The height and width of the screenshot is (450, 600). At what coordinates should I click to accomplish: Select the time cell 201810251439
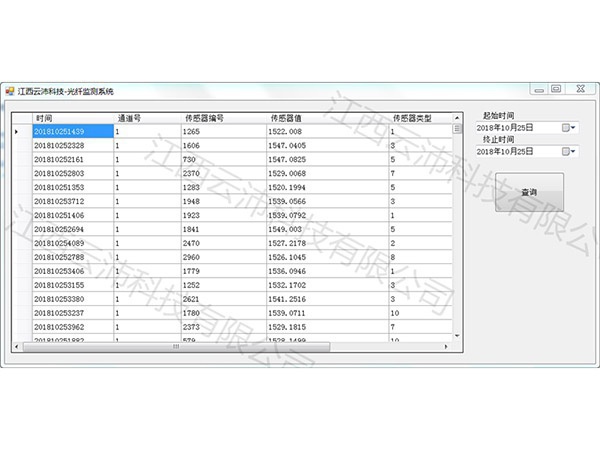click(x=70, y=131)
